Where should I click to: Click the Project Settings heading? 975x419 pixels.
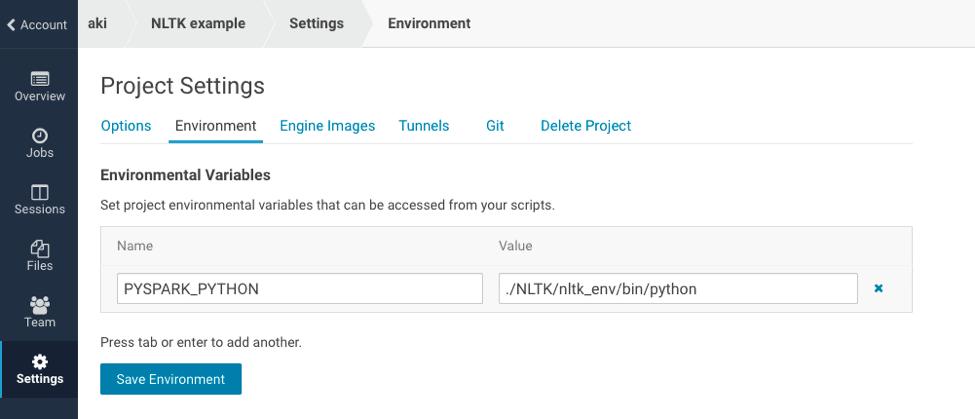tap(182, 86)
